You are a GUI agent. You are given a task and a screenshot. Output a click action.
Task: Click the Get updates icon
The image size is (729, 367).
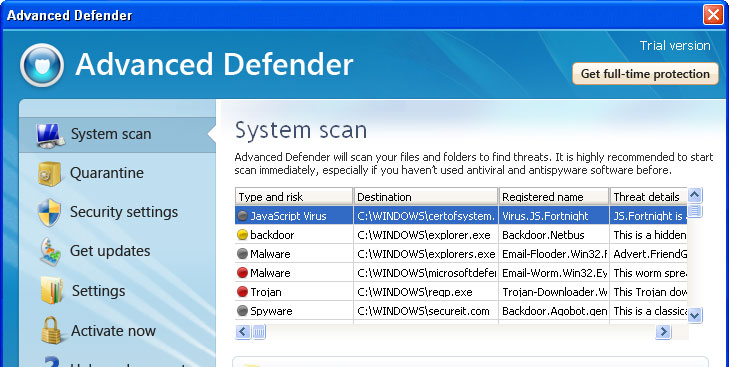point(50,252)
